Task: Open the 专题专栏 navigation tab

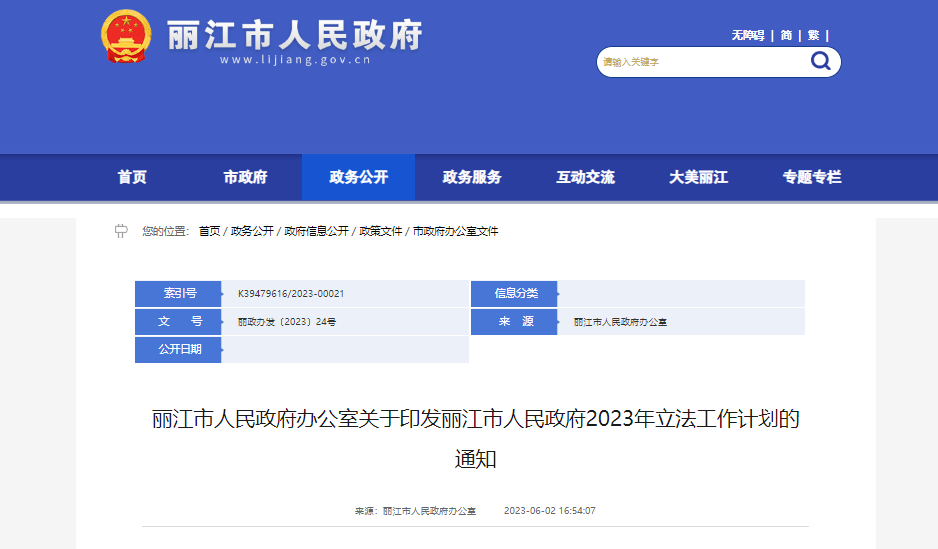Action: coord(812,177)
